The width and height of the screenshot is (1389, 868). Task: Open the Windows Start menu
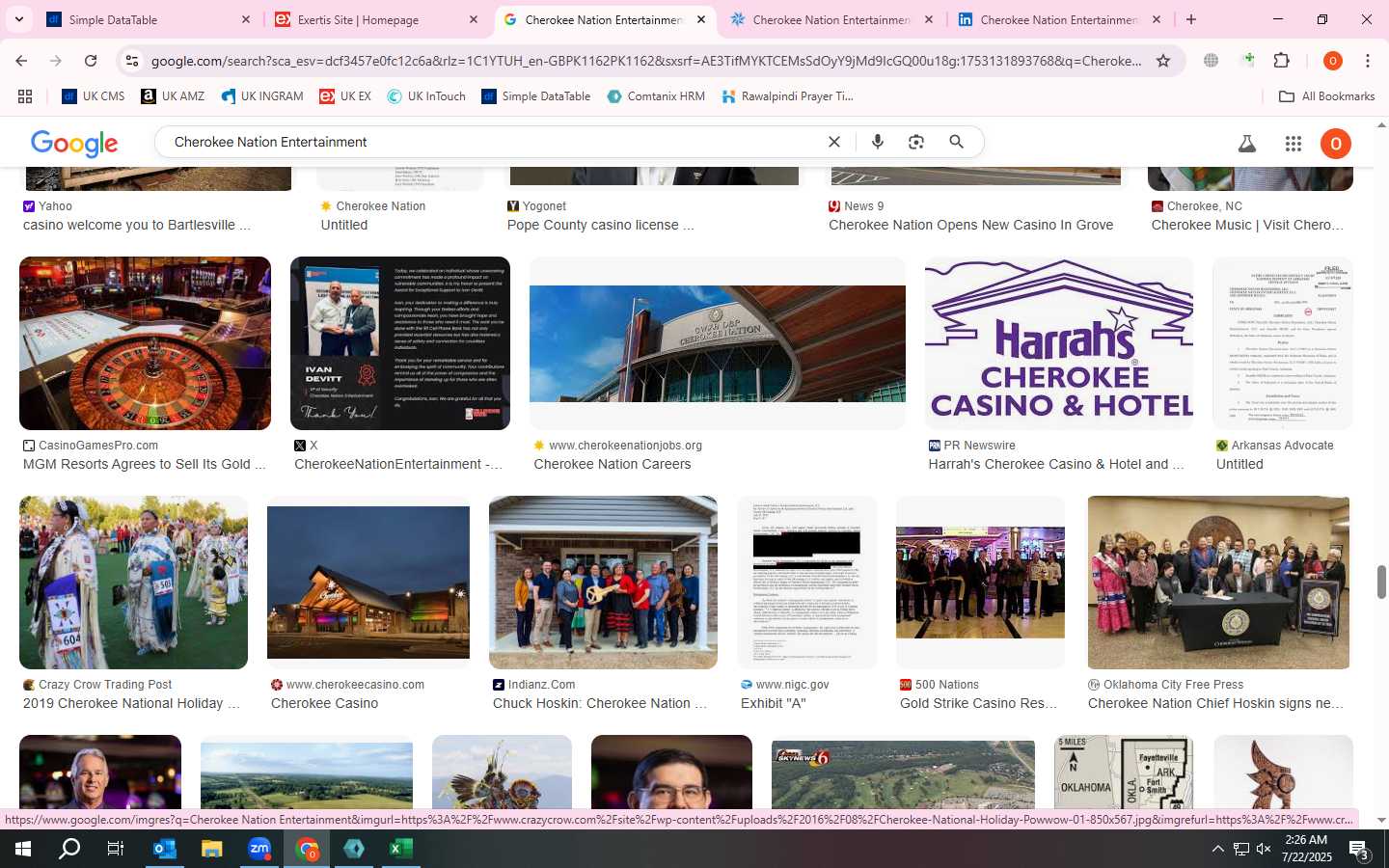(x=23, y=849)
